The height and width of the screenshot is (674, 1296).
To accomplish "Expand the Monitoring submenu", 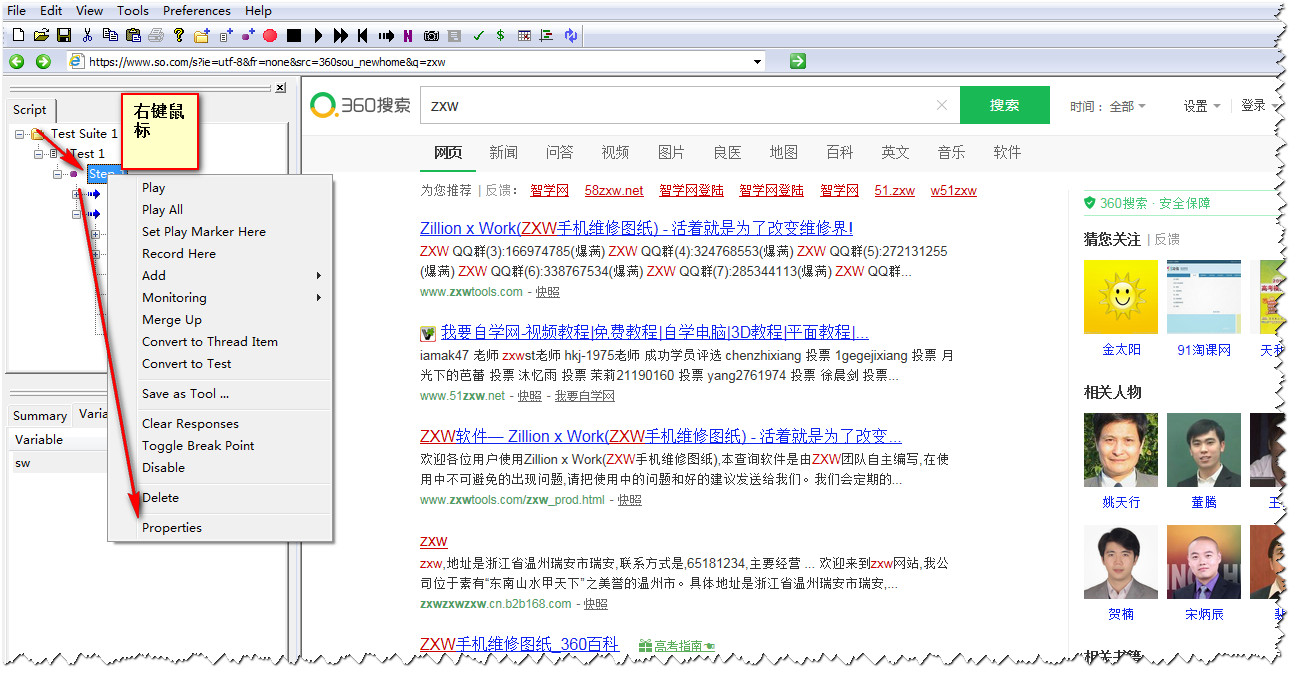I will 220,297.
